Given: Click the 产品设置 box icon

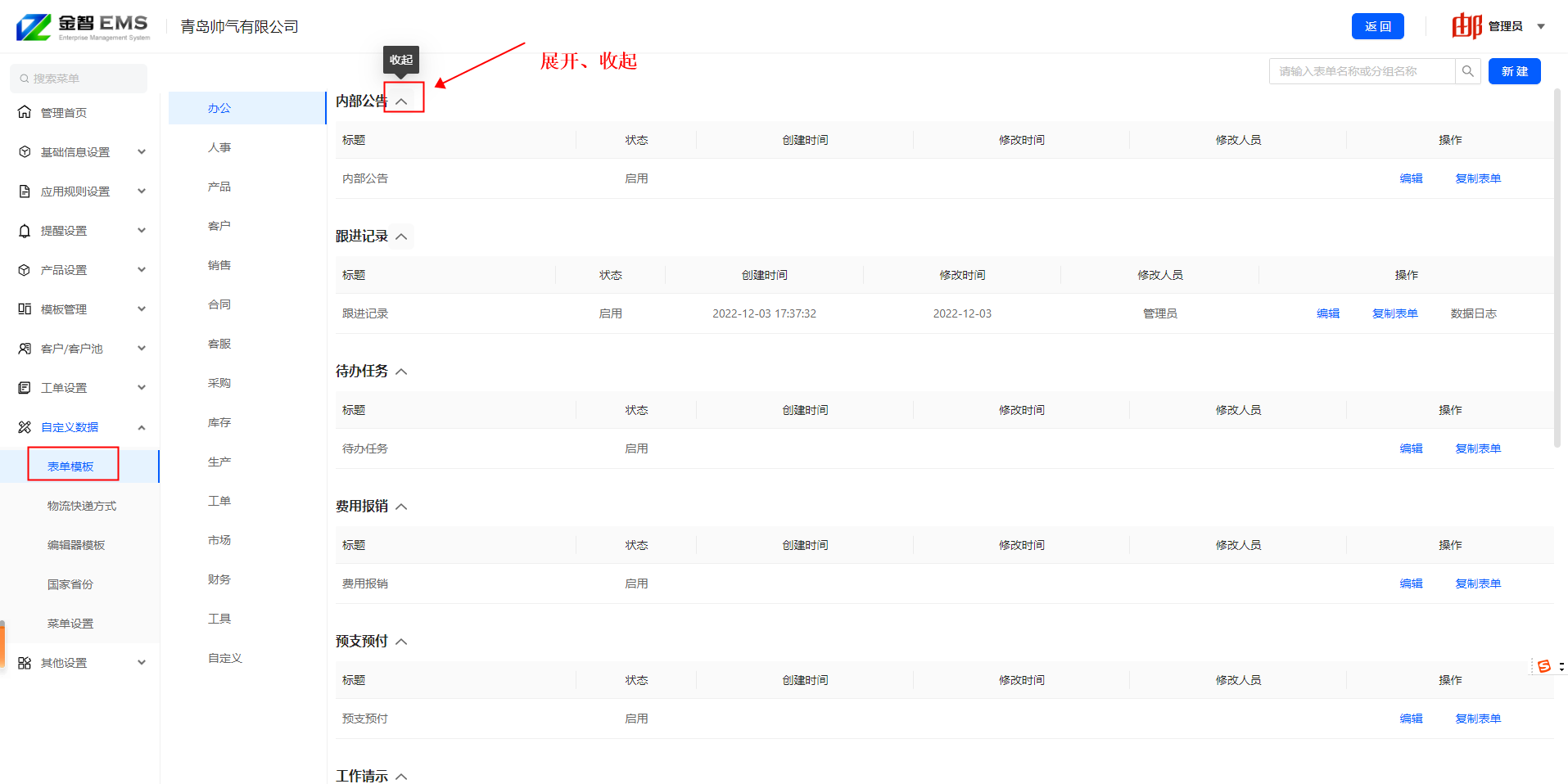Looking at the screenshot, I should [25, 269].
